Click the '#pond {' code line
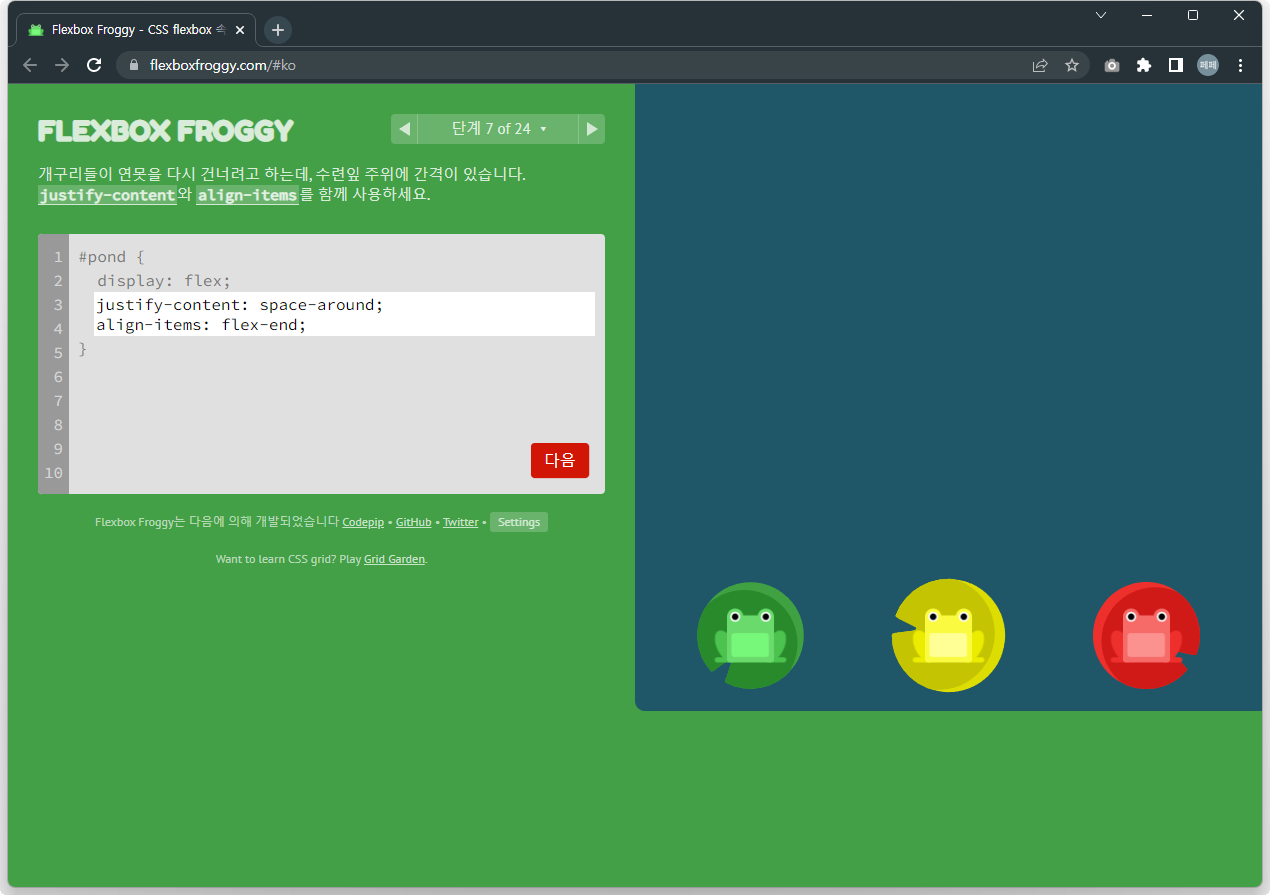The height and width of the screenshot is (895, 1270). click(x=112, y=257)
